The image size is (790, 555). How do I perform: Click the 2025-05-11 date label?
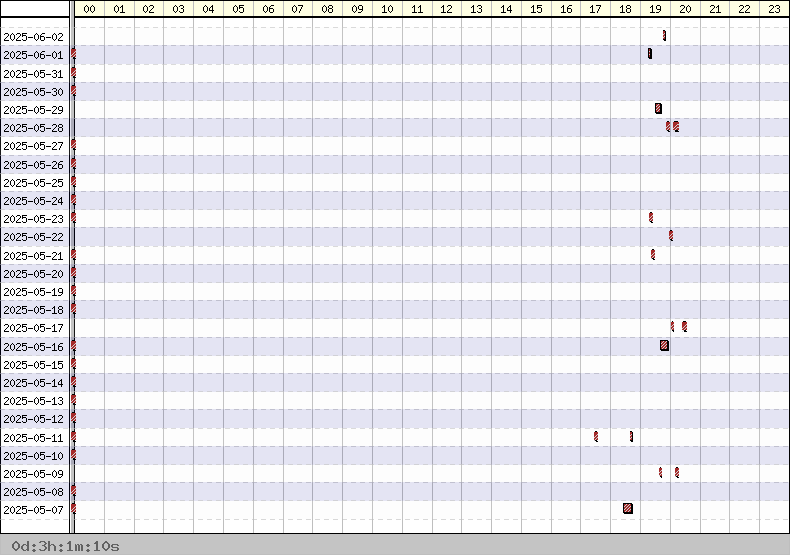34,438
